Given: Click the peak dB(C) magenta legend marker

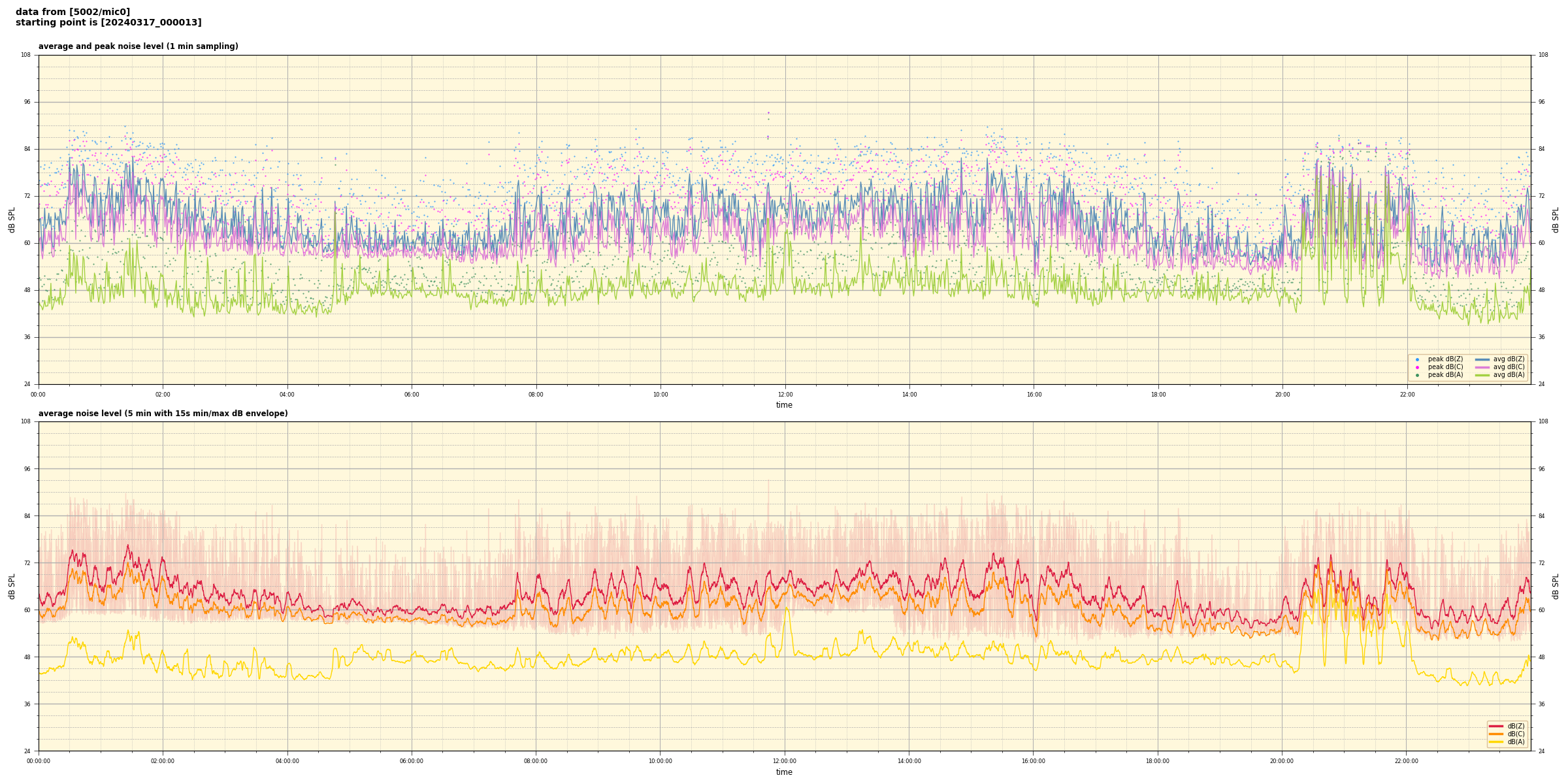Looking at the screenshot, I should [1417, 367].
